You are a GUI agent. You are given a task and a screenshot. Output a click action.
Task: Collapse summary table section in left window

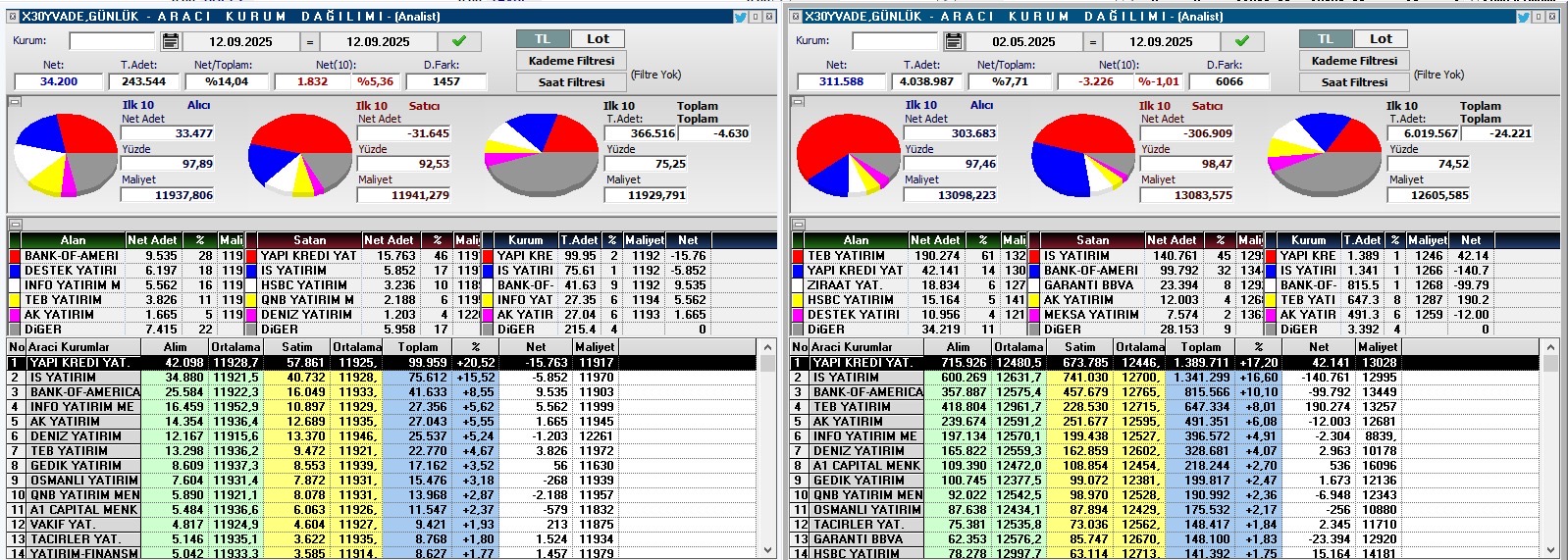coord(14,225)
